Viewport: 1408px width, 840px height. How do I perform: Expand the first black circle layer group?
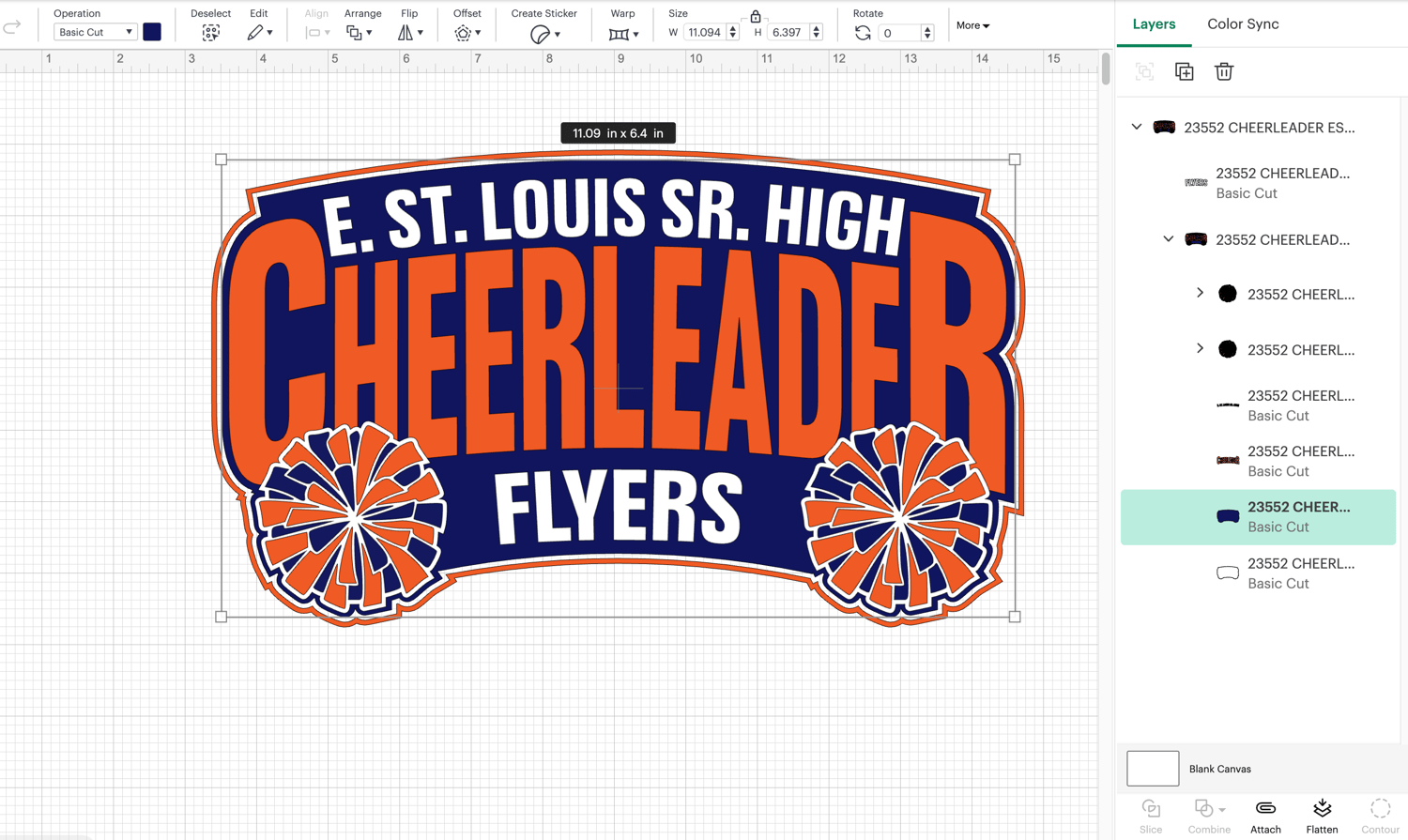(1201, 293)
